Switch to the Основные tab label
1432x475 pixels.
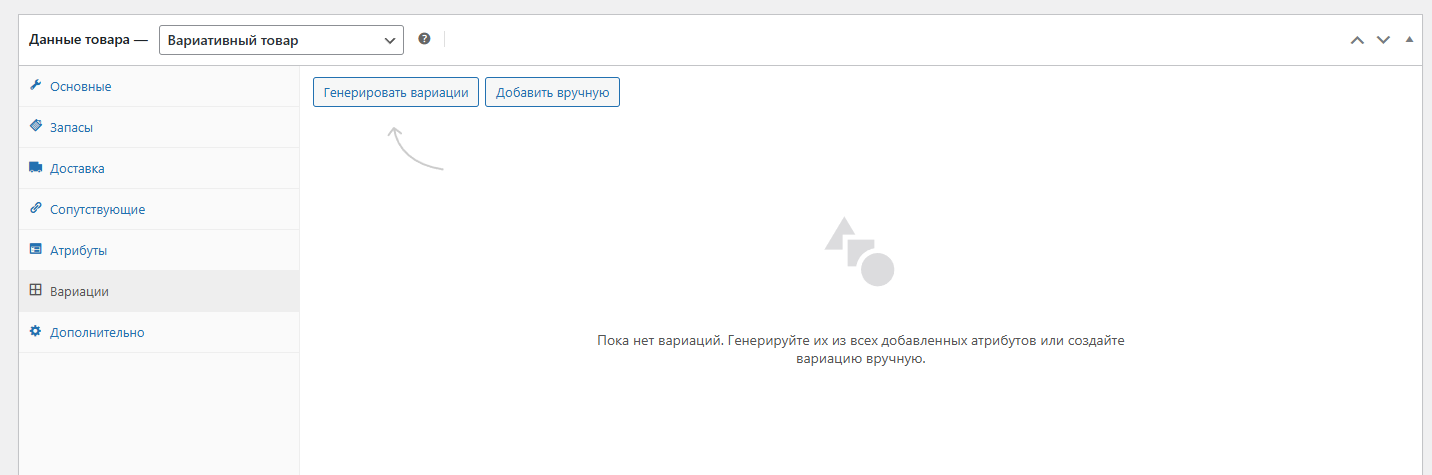pyautogui.click(x=80, y=87)
